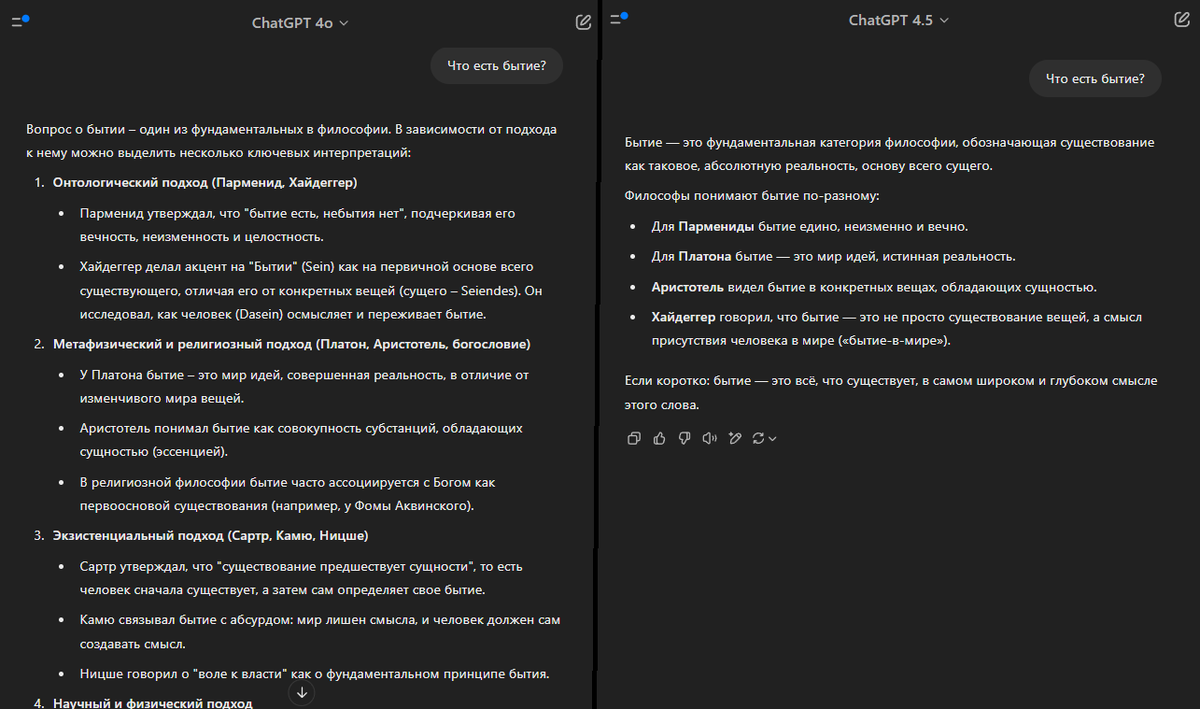Click the bold word 'Аристотель' in 4.5 answer
Image resolution: width=1200 pixels, height=709 pixels.
point(686,287)
